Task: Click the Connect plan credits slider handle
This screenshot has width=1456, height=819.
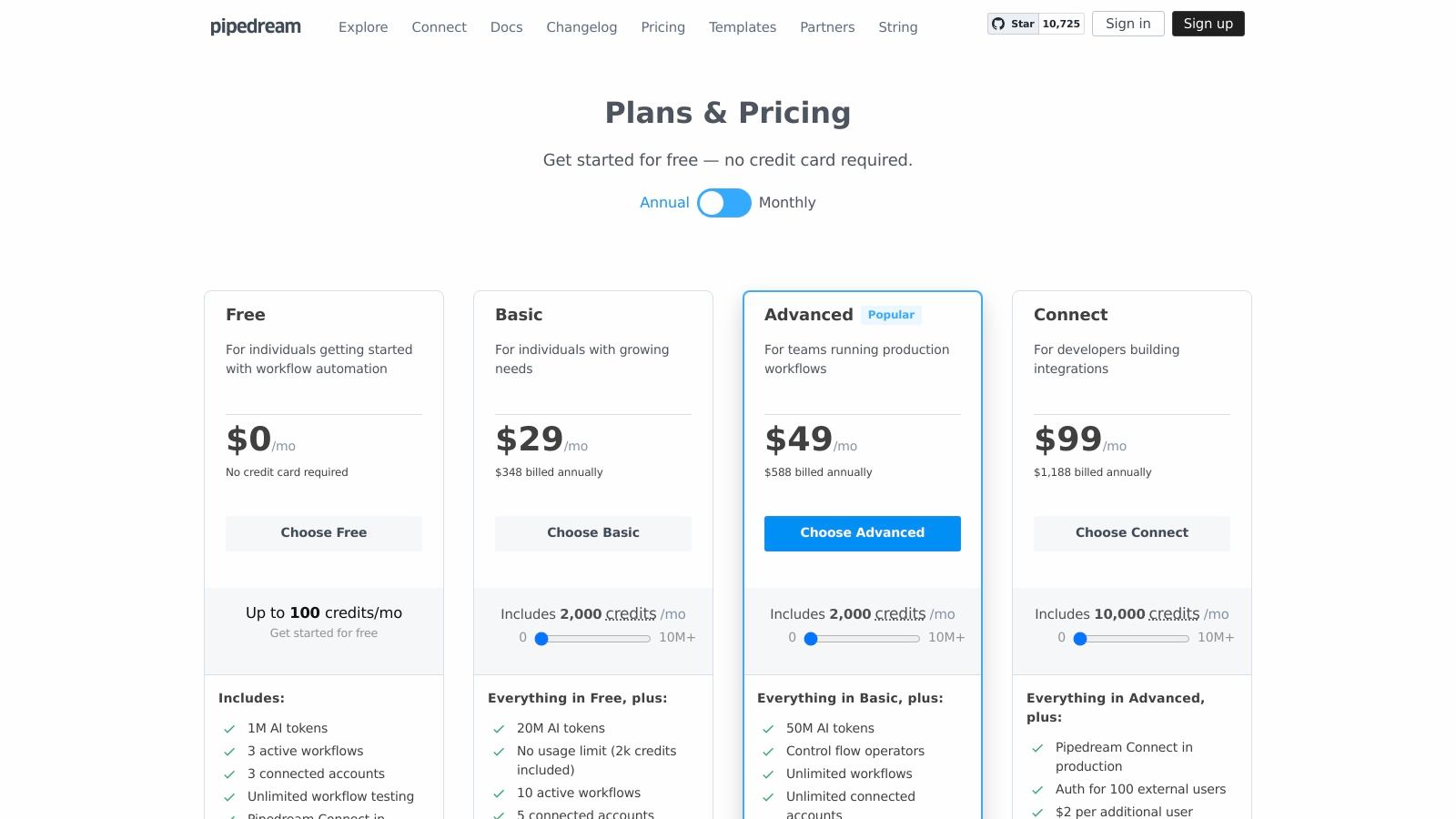Action: coord(1080,639)
